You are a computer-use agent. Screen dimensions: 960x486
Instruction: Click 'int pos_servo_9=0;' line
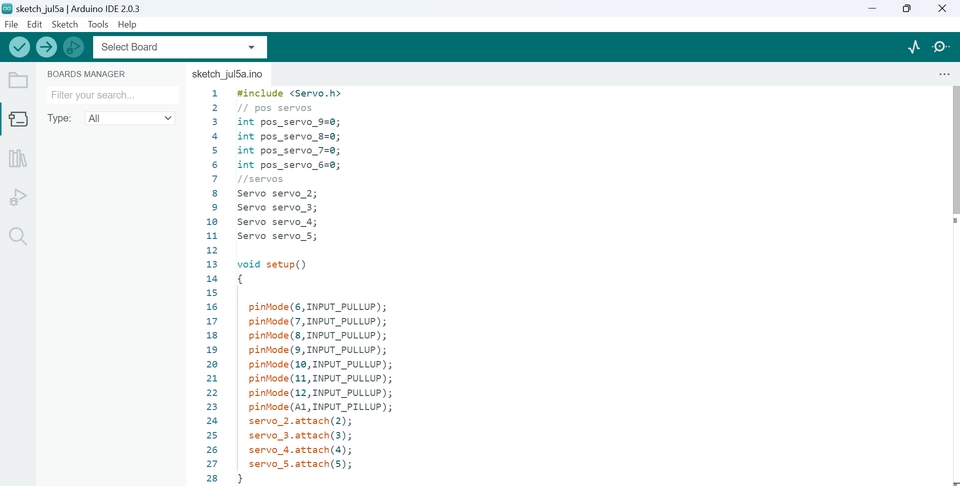(289, 122)
